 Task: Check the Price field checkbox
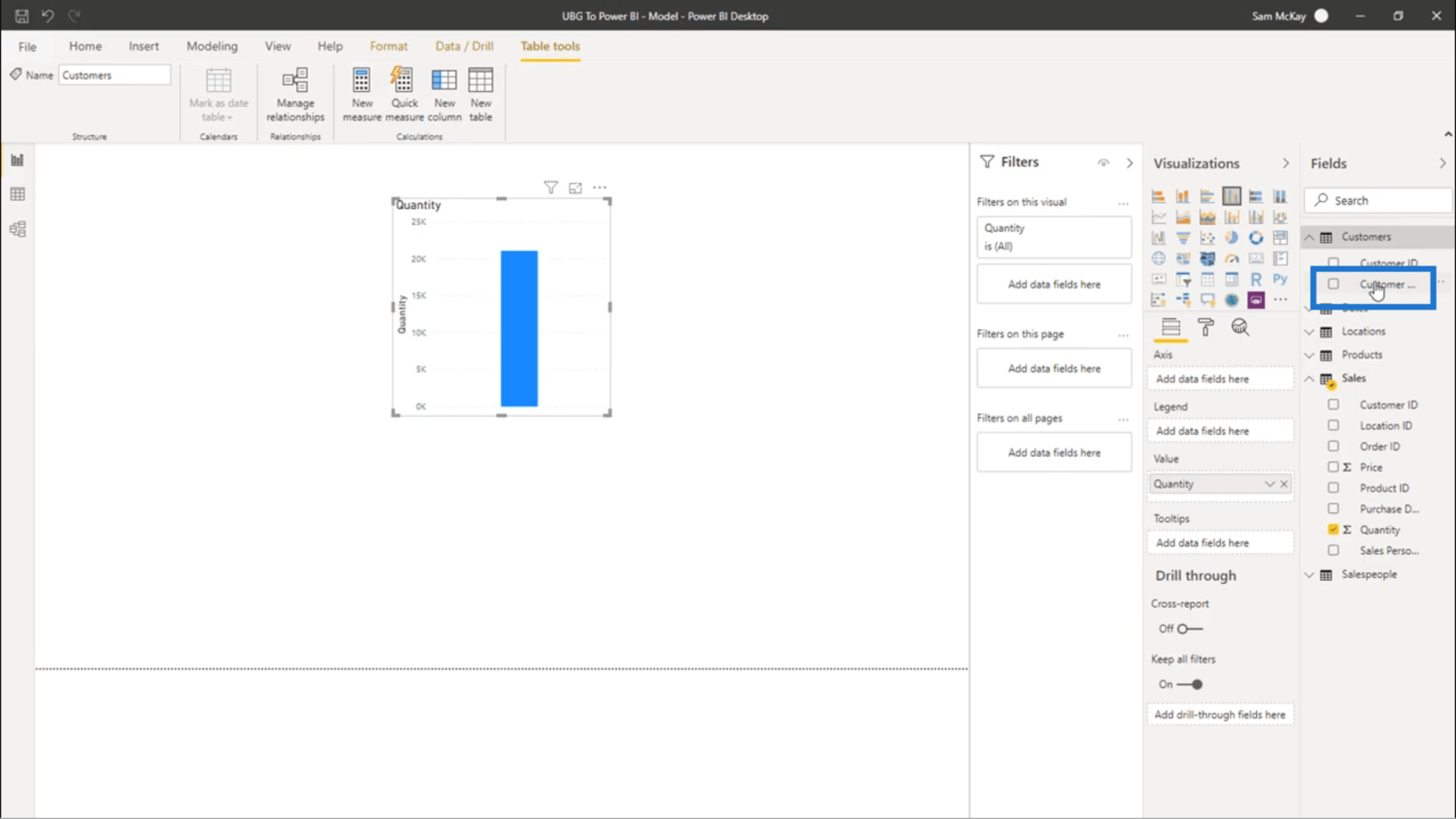[1333, 467]
